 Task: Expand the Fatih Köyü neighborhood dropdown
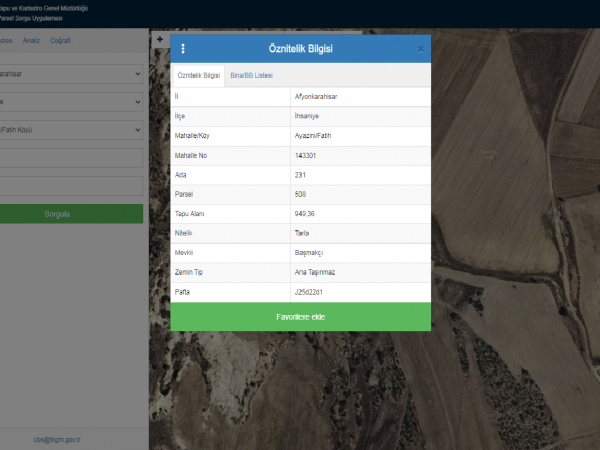point(71,130)
